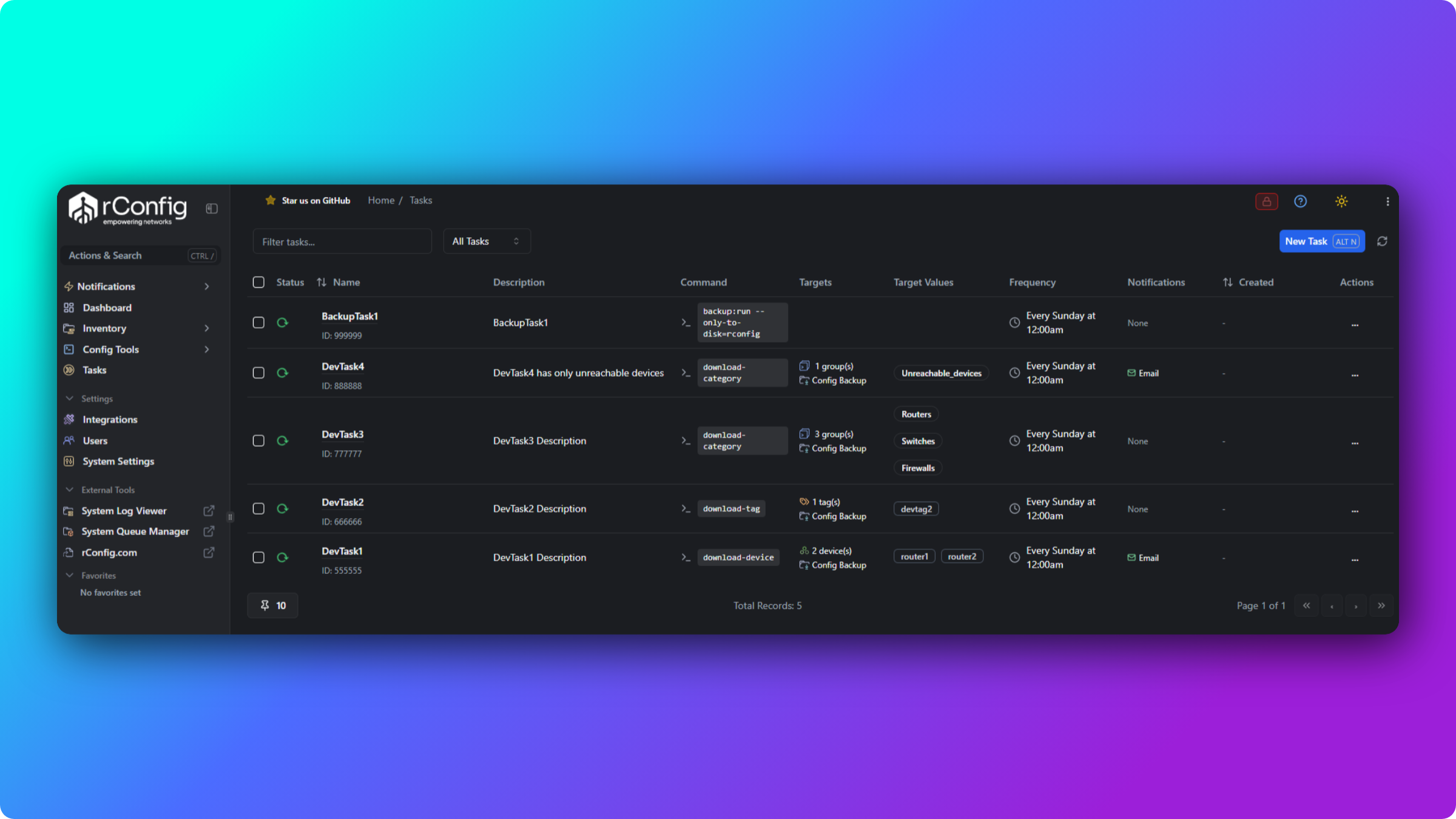Screen dimensions: 1456x819
Task: Check the DevTask1 row checkbox
Action: 258,558
